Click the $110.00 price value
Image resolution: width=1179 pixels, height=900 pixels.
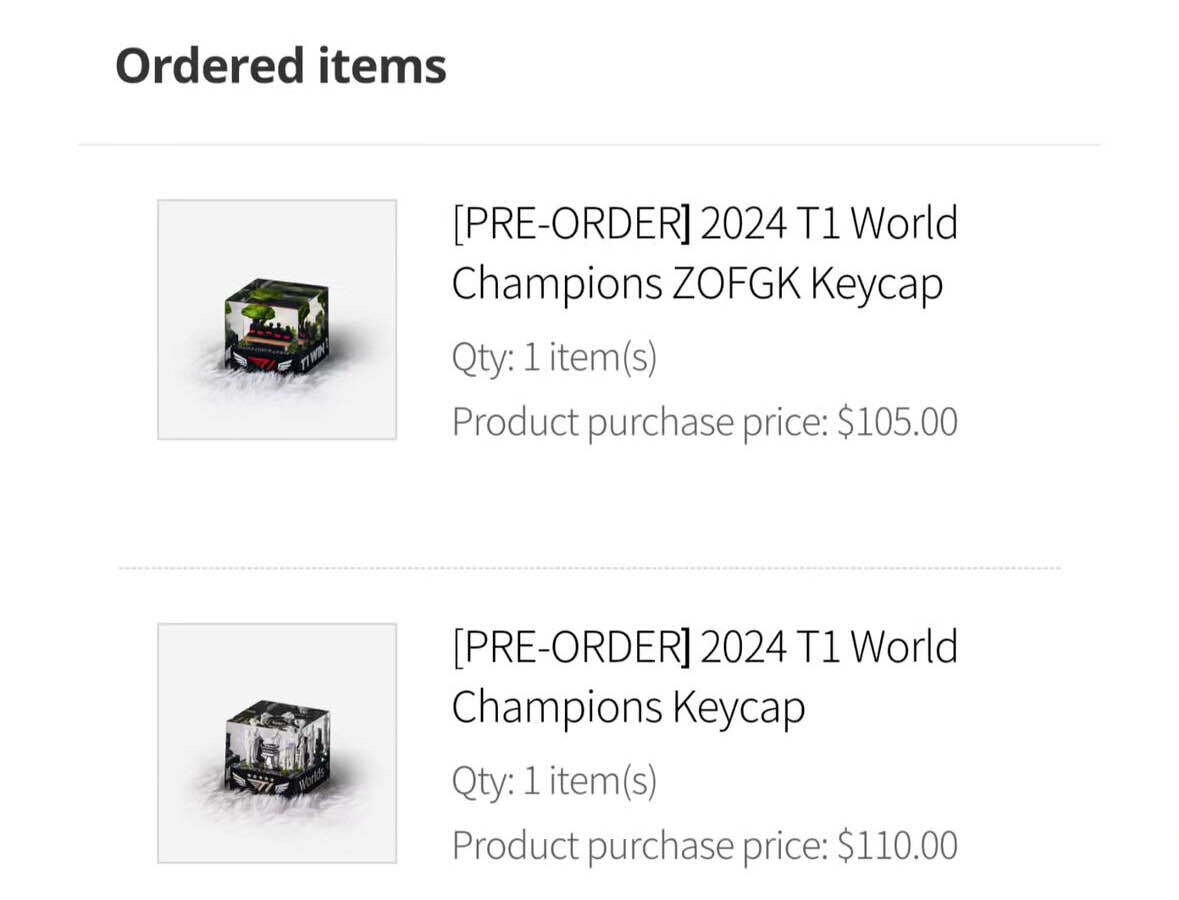click(897, 846)
